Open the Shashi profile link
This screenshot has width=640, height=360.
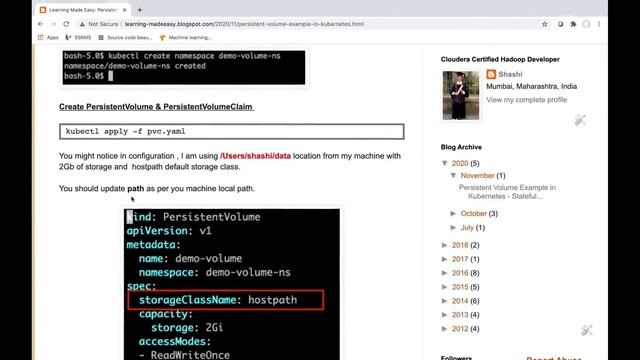[510, 74]
